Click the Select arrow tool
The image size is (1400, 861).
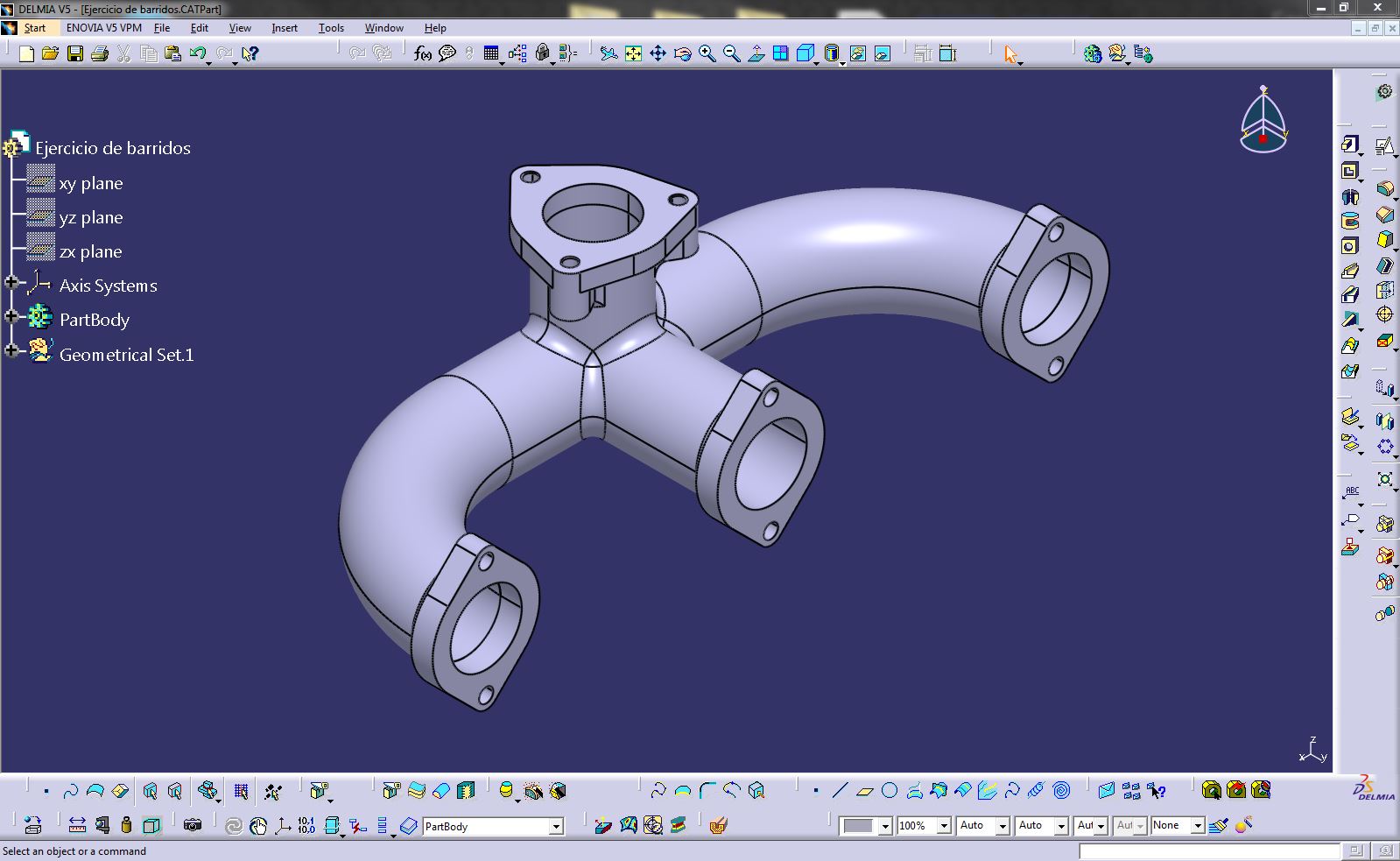(1011, 54)
